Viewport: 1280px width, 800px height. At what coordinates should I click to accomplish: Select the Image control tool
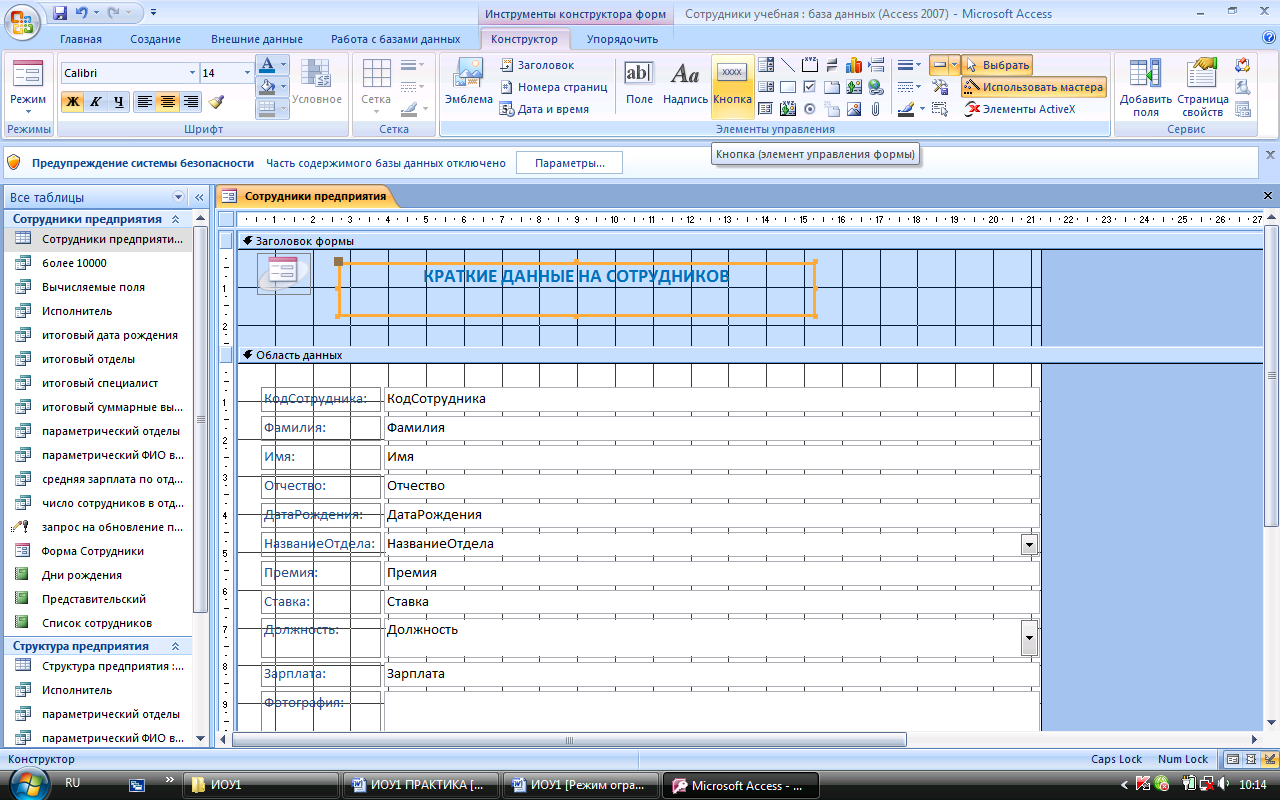tap(854, 109)
